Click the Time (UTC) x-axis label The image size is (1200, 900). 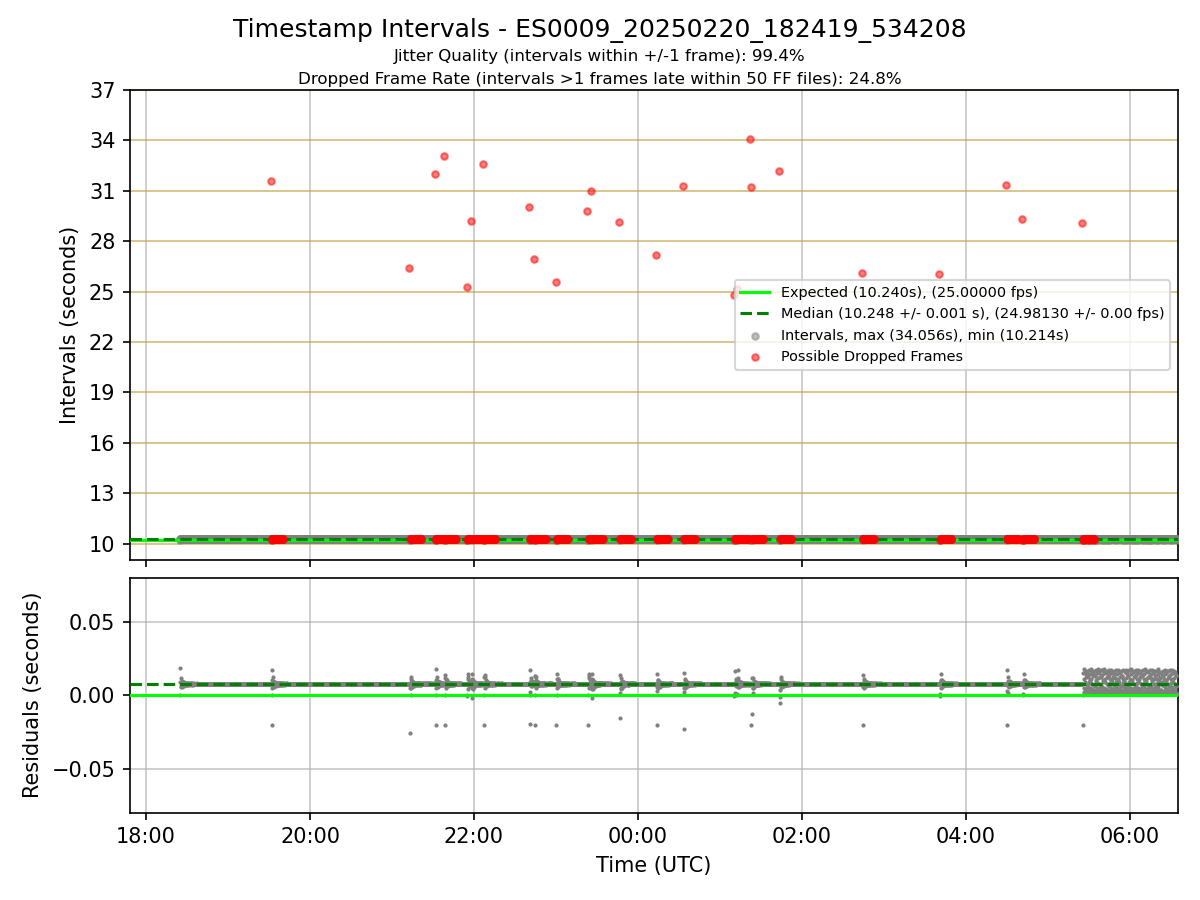tap(653, 865)
